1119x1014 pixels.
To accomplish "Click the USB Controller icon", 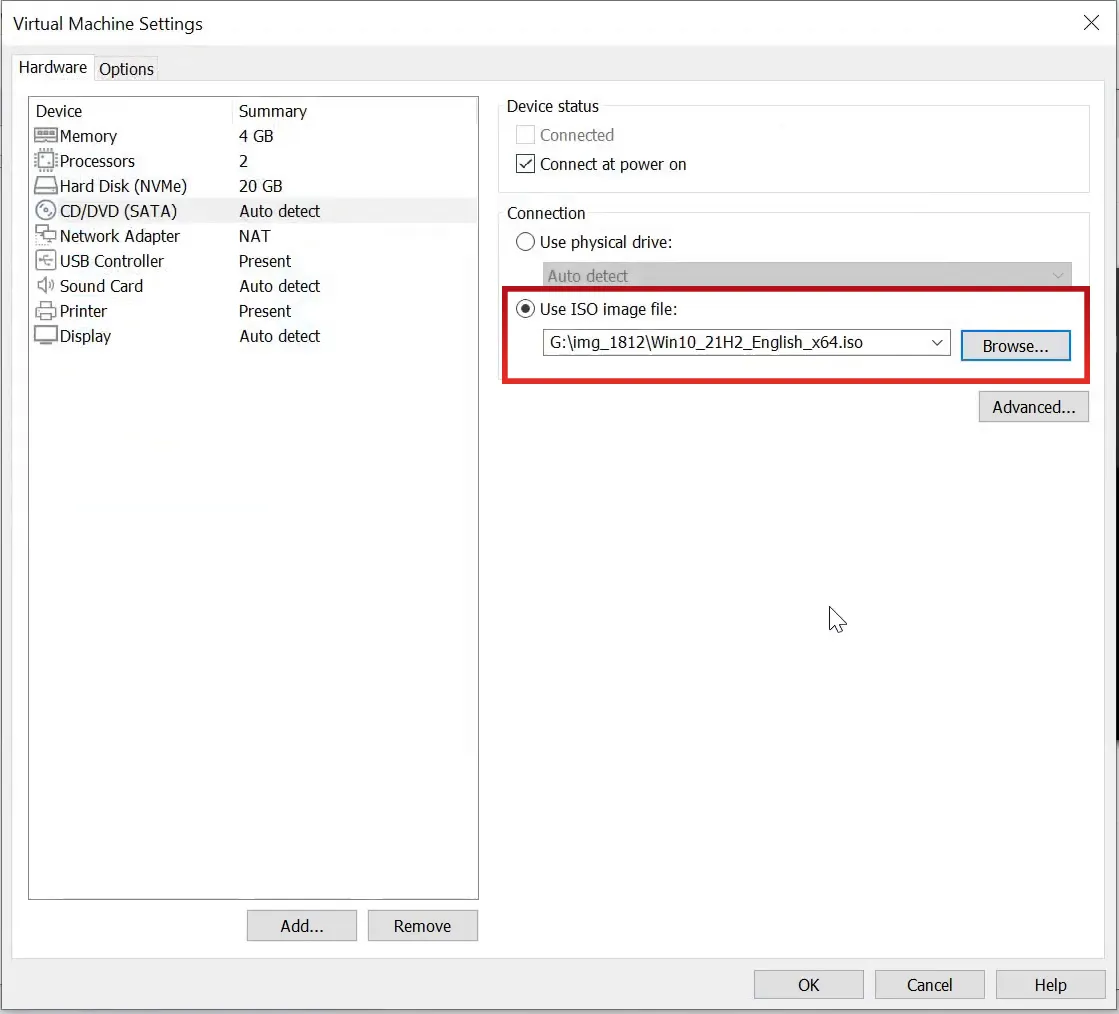I will click(x=46, y=261).
